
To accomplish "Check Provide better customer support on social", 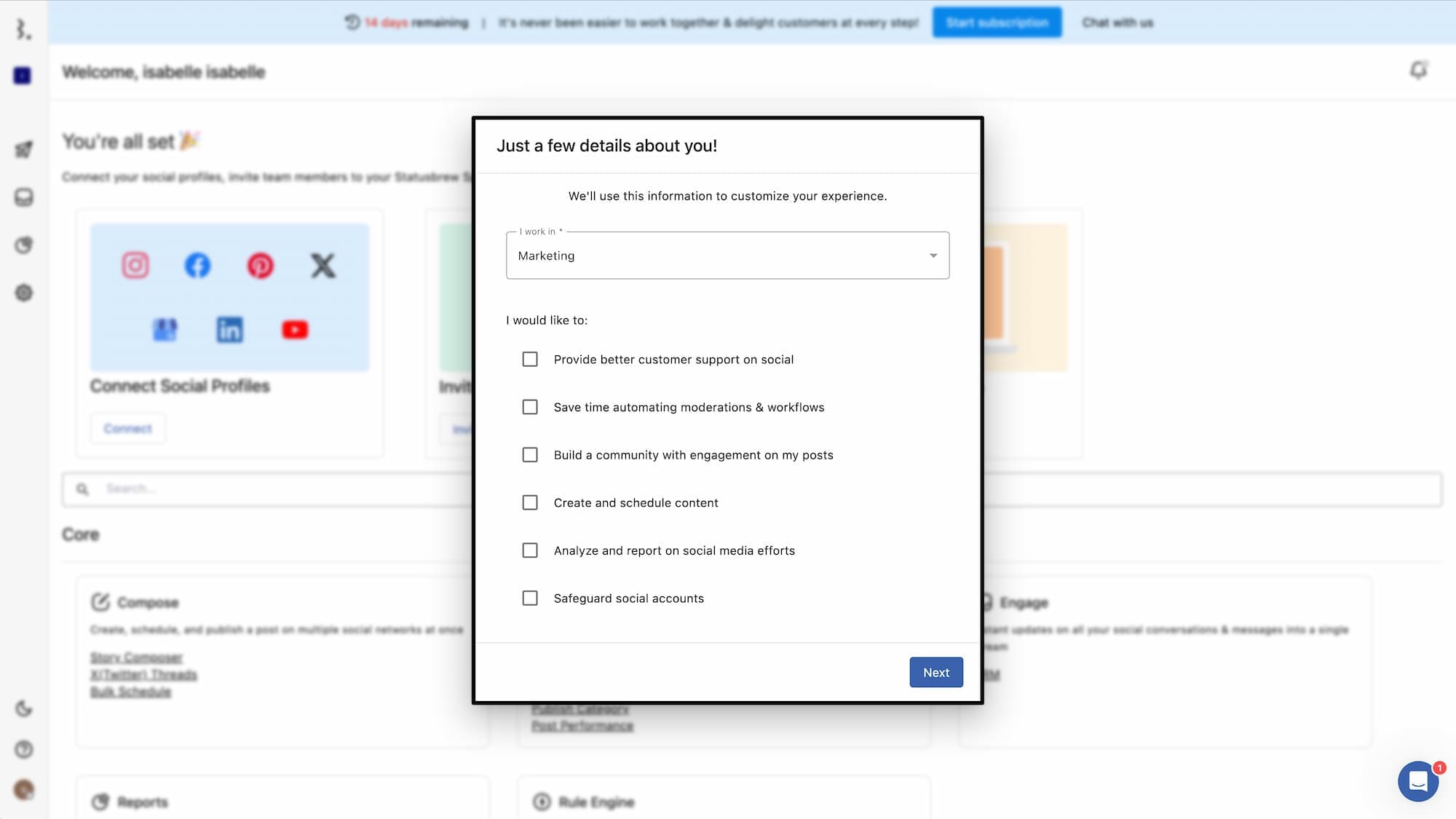I will pyautogui.click(x=530, y=360).
